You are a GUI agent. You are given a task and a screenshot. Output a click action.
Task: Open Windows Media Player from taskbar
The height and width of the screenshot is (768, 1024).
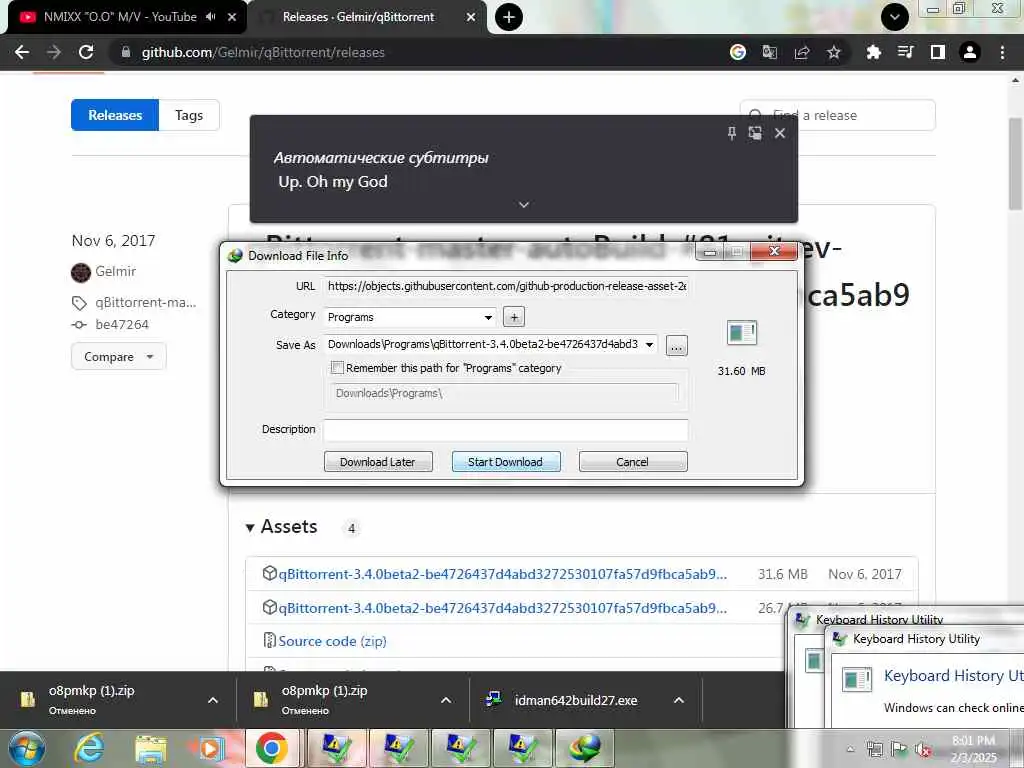[210, 748]
